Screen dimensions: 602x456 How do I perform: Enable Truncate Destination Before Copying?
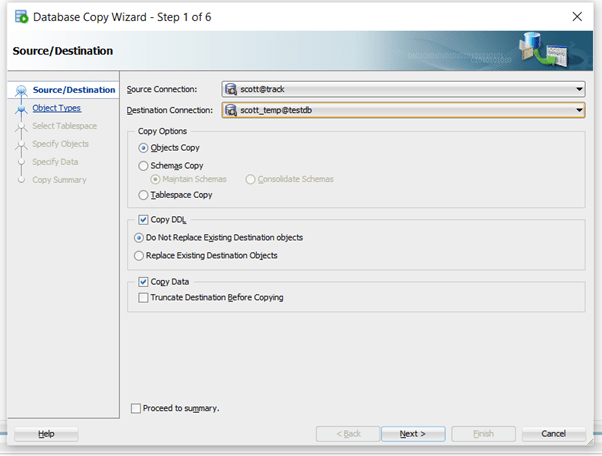[x=144, y=297]
